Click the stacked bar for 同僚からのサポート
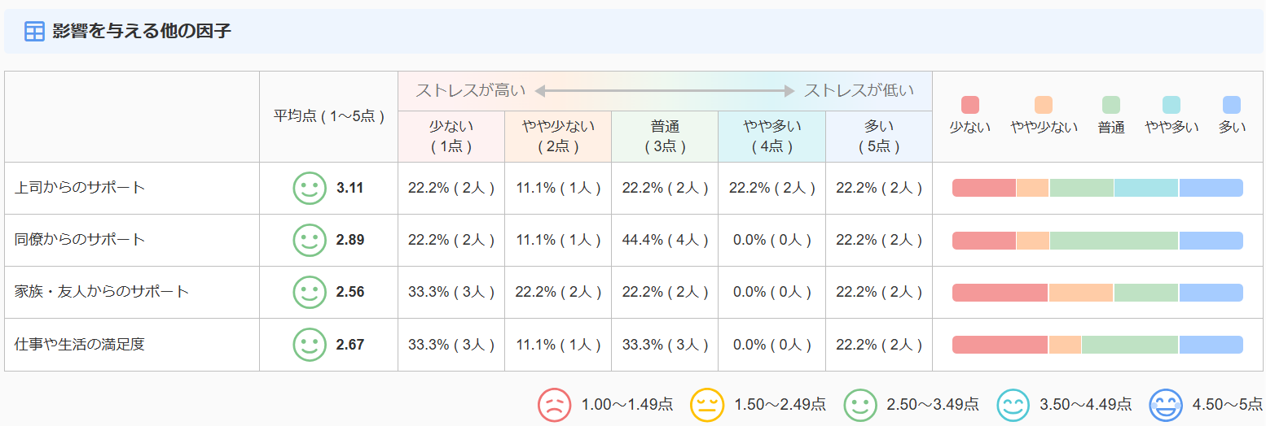 (x=1097, y=240)
